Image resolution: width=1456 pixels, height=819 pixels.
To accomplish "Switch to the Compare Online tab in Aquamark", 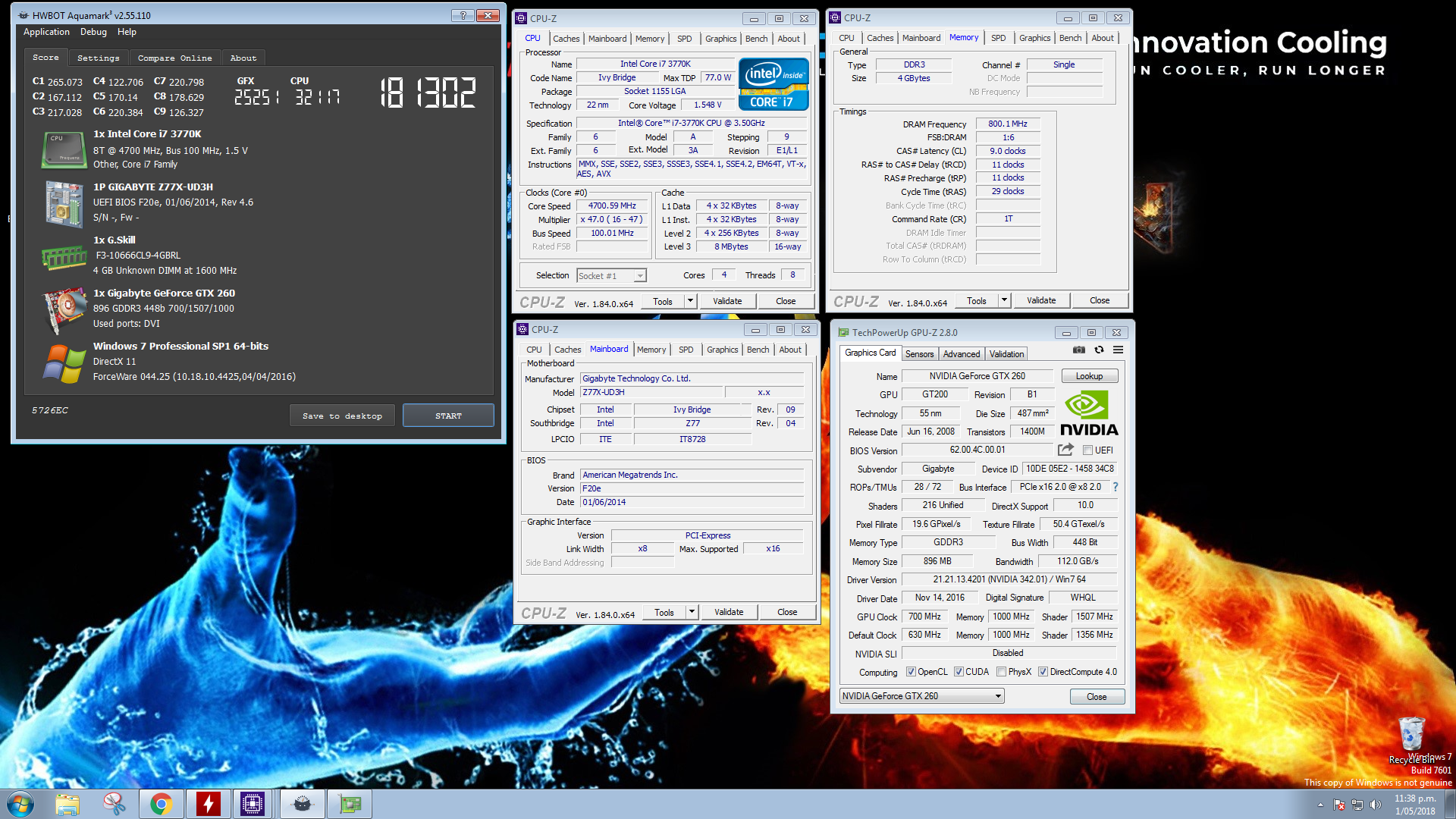I will point(175,58).
